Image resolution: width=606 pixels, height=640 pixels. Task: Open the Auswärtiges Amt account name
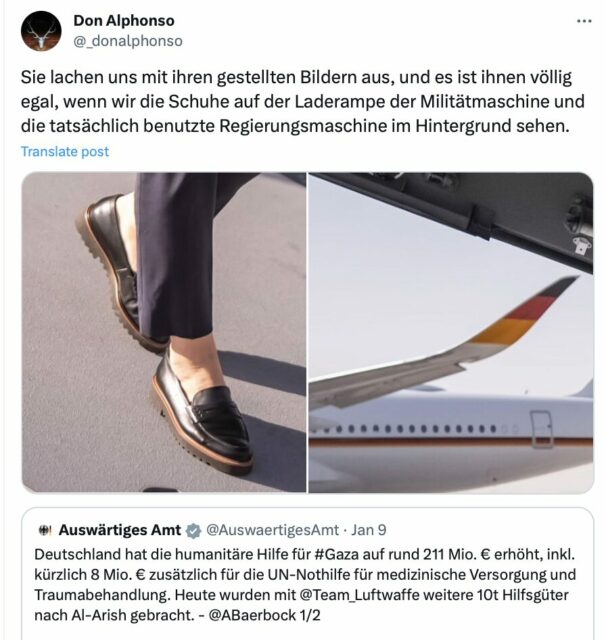tap(120, 530)
